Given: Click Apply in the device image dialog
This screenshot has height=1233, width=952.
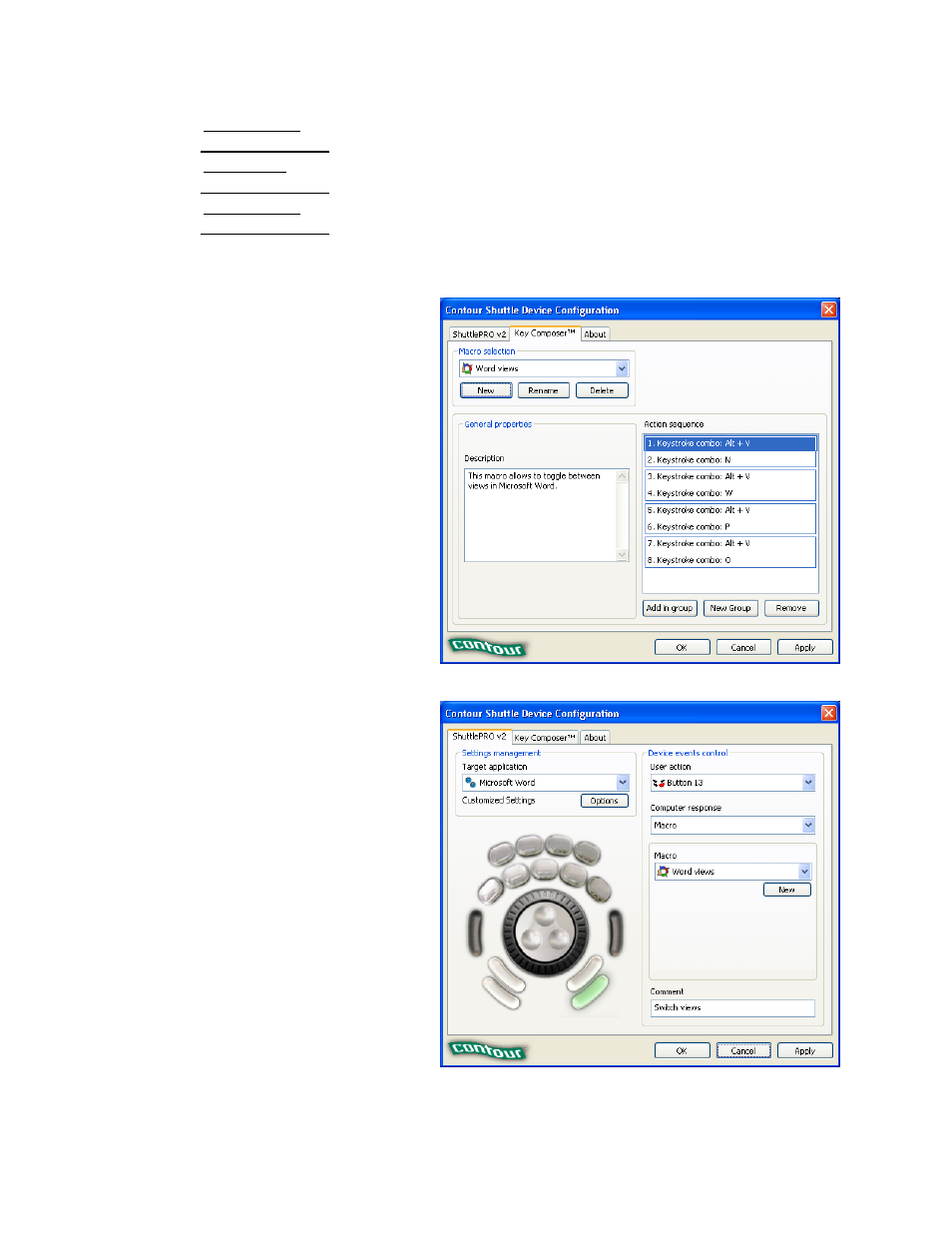Looking at the screenshot, I should 805,1050.
